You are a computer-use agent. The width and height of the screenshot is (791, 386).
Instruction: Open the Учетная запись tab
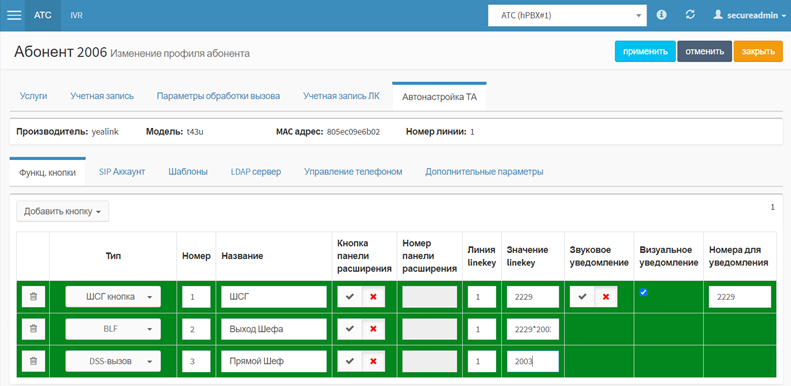pos(102,96)
